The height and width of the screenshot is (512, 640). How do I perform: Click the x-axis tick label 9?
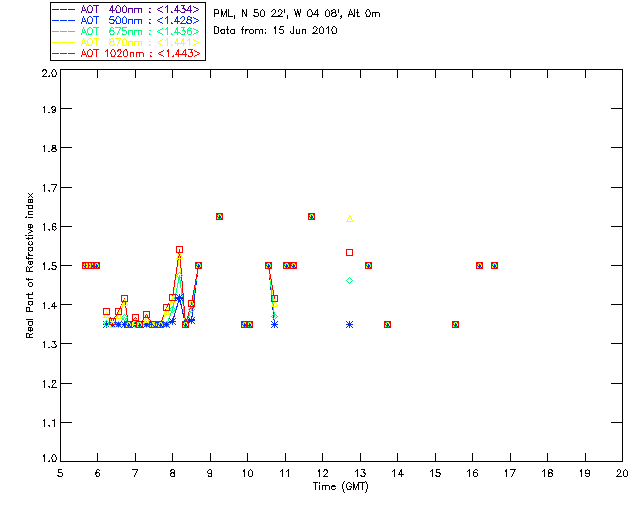(210, 473)
